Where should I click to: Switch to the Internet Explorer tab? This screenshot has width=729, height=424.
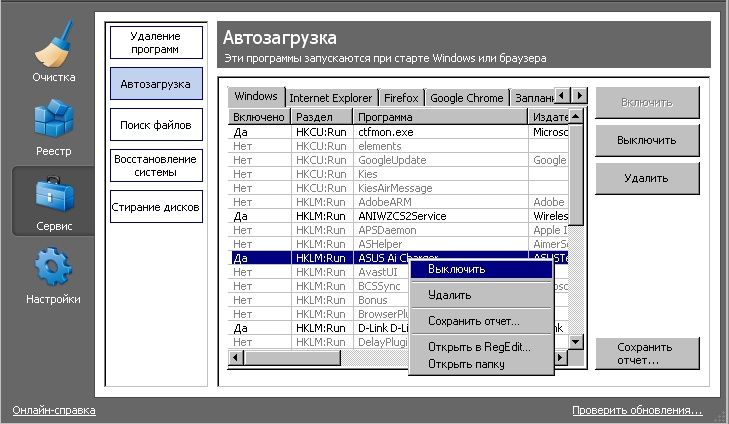331,98
